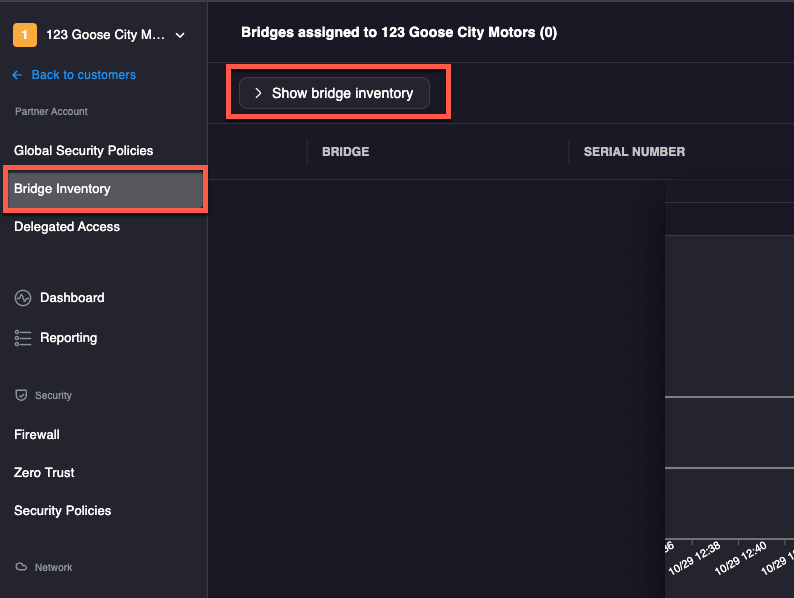Sort by the BRIDGE column header
This screenshot has width=794, height=598.
point(345,152)
